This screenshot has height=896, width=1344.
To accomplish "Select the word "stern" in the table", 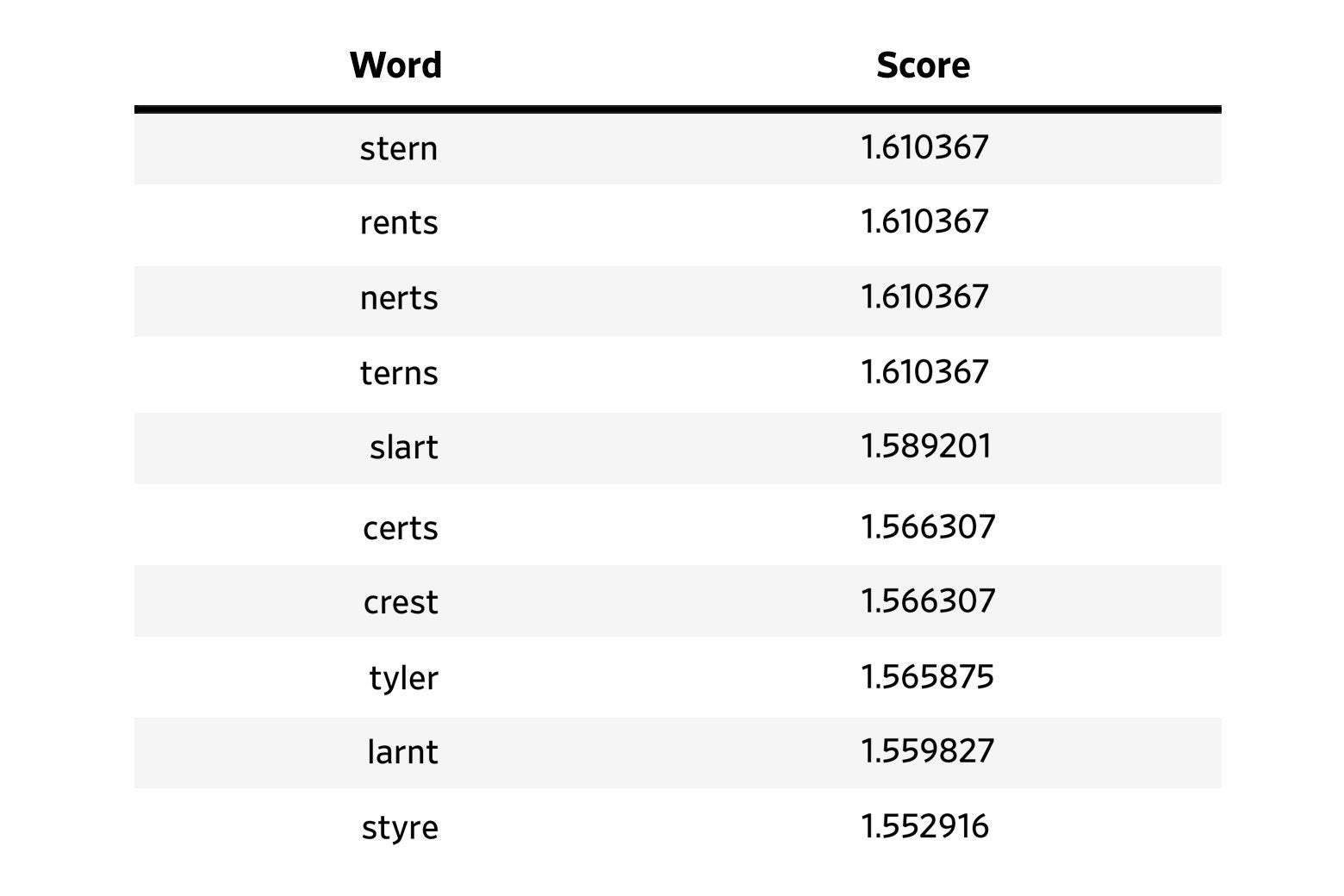I will pyautogui.click(x=398, y=149).
